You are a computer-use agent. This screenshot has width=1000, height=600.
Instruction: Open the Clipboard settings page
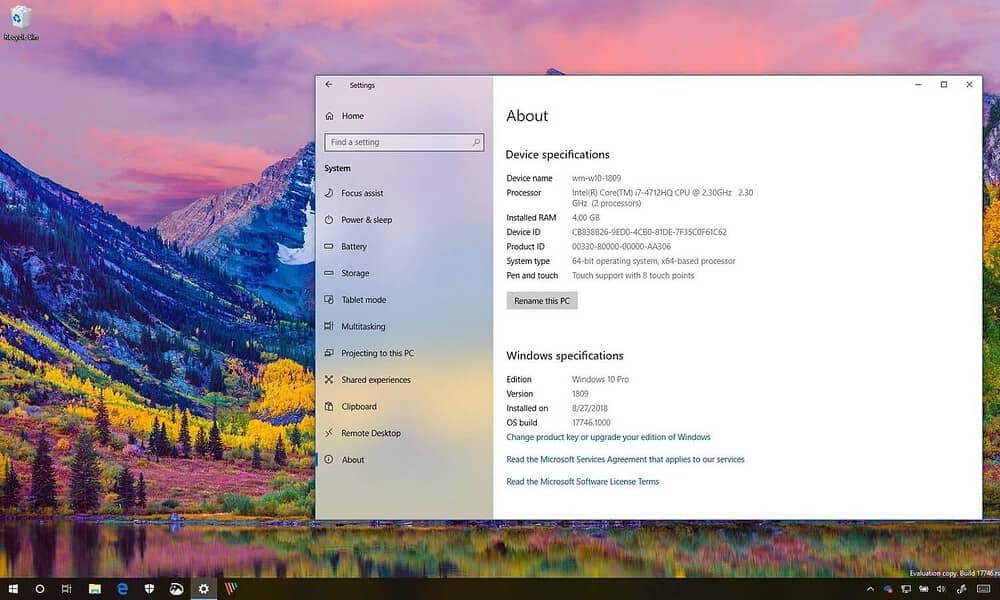tap(330, 406)
